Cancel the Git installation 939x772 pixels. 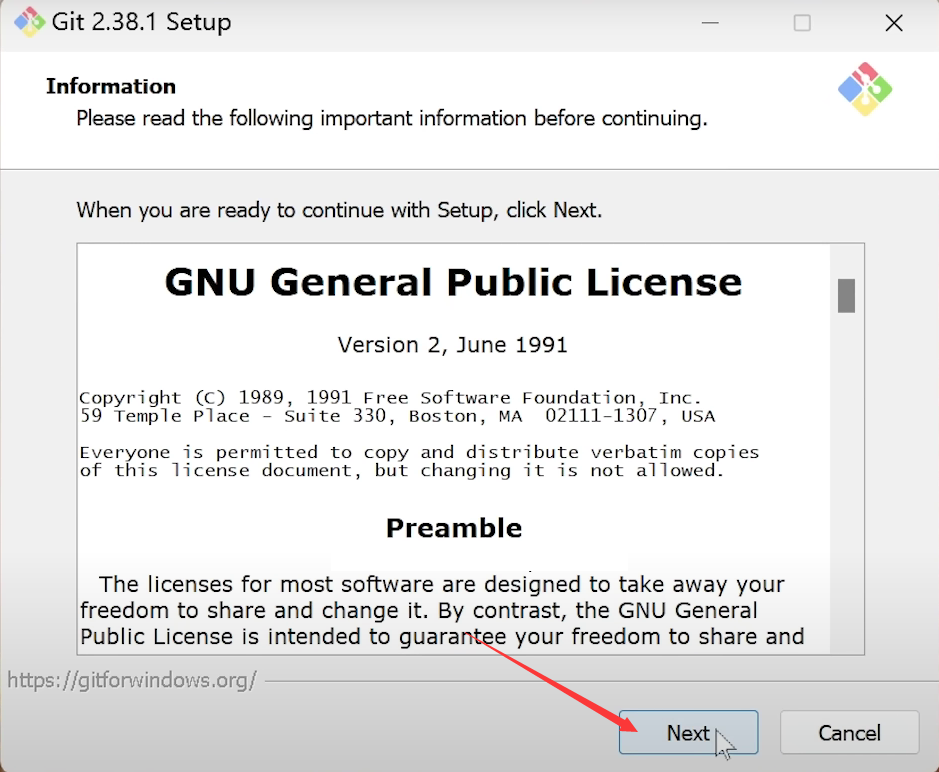(849, 733)
